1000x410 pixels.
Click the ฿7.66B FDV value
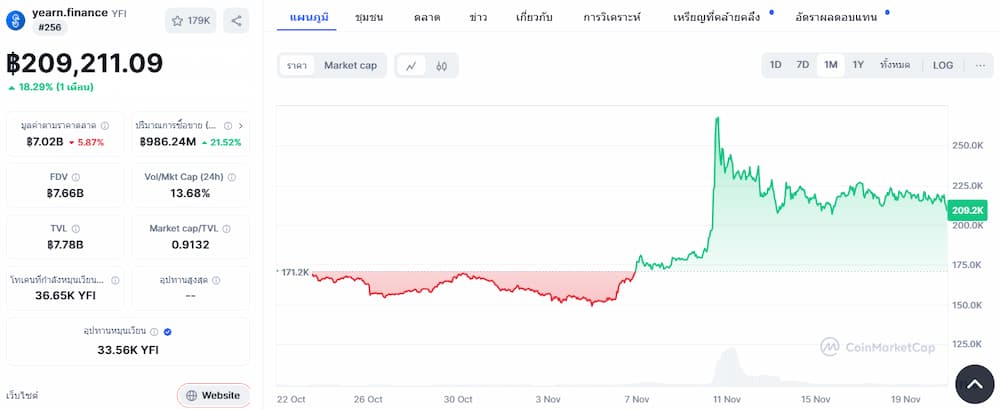pyautogui.click(x=65, y=193)
